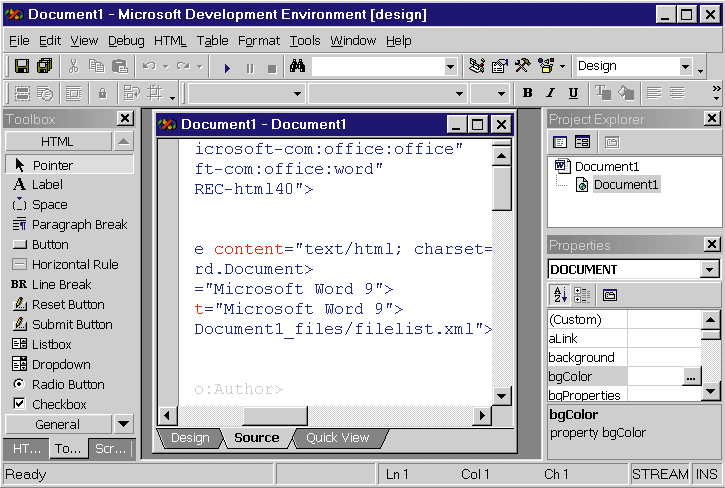Select the Radio Button toolbox item
Screen dimensions: 725x488
tap(67, 384)
